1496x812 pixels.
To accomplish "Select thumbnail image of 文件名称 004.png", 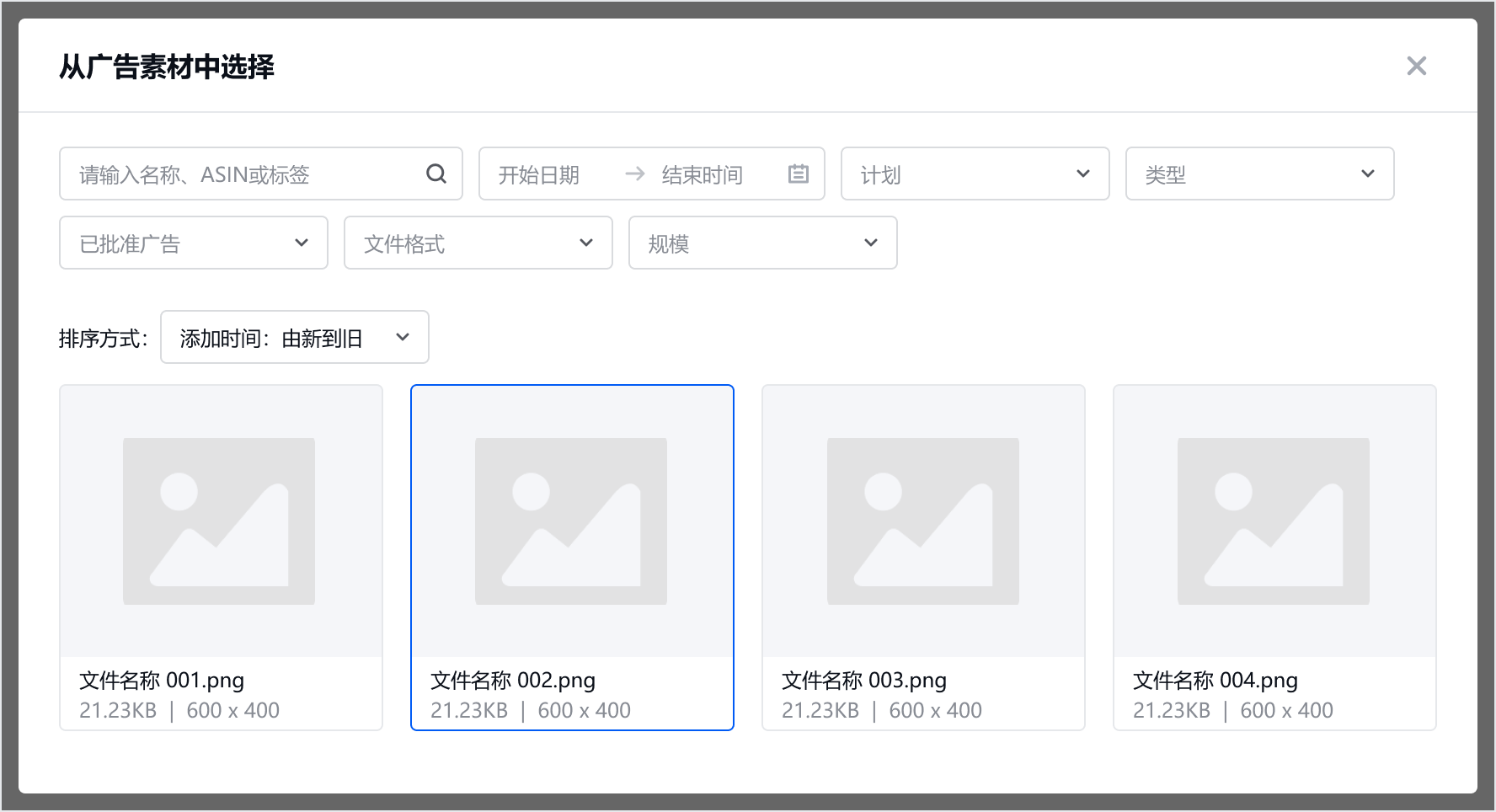I will (x=1274, y=521).
